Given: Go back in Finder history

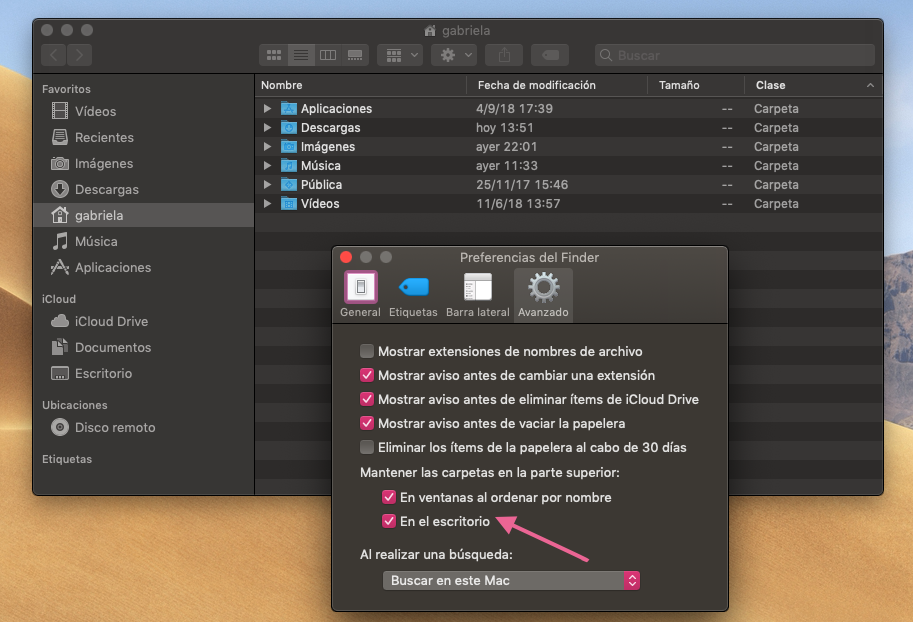Looking at the screenshot, I should [54, 55].
